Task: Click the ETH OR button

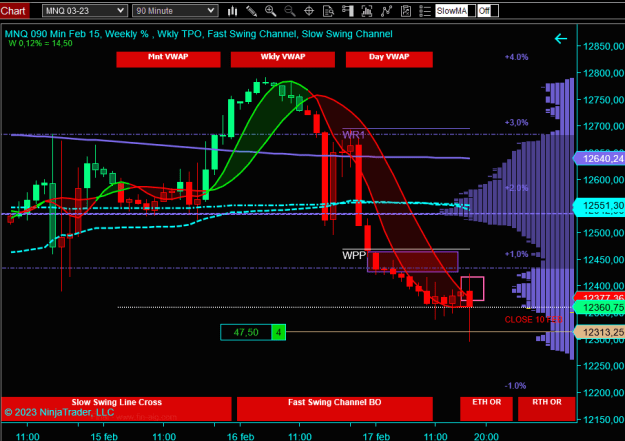Action: [486, 409]
